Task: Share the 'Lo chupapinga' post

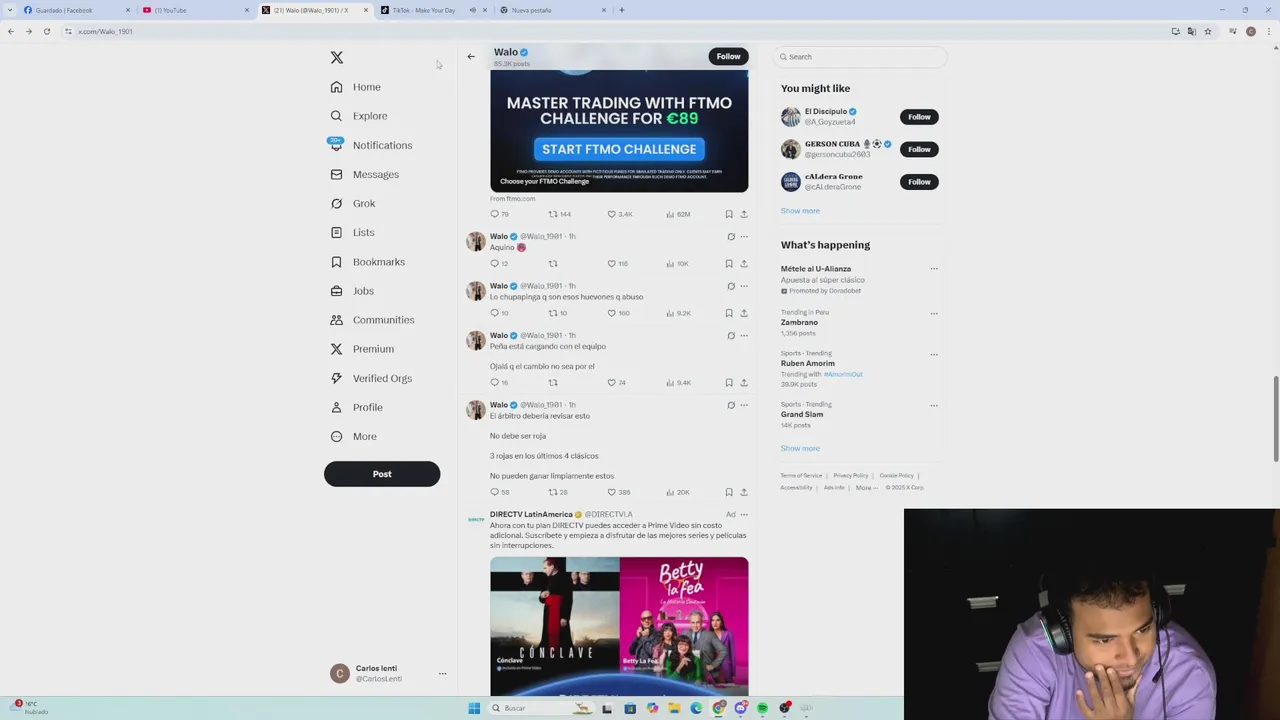Action: (744, 313)
